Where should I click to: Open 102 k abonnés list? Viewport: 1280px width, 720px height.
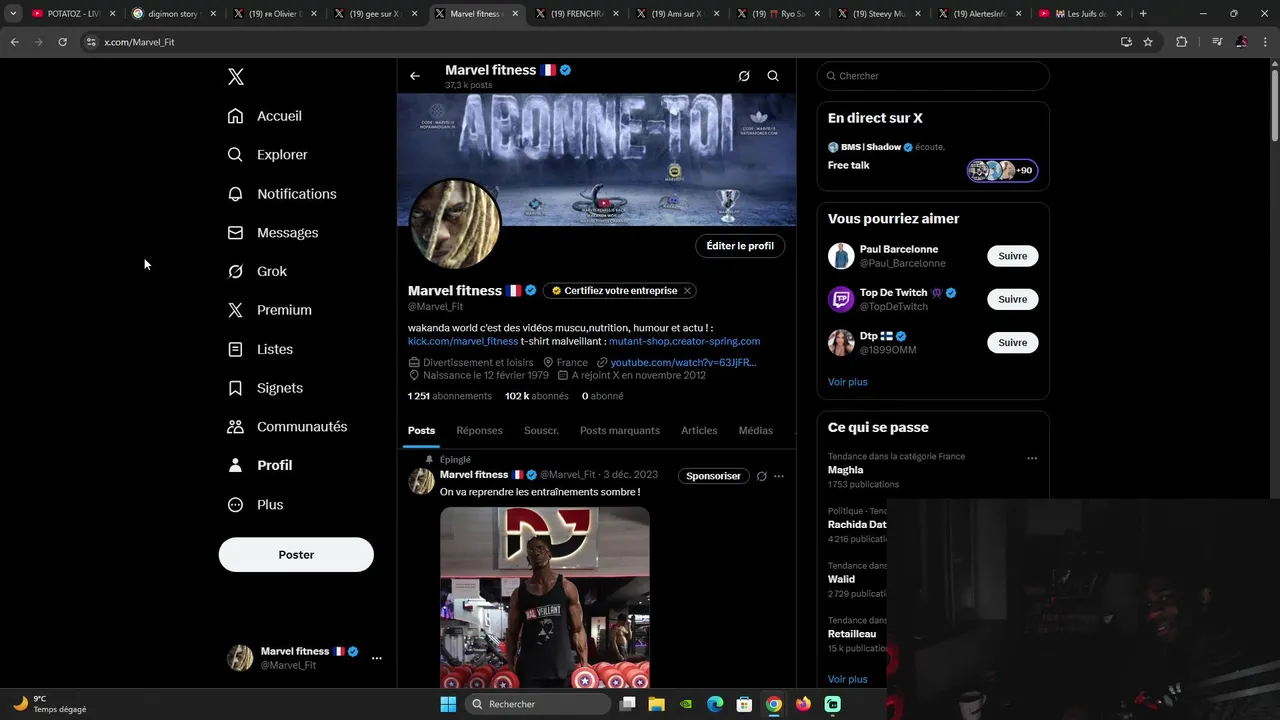coord(537,396)
